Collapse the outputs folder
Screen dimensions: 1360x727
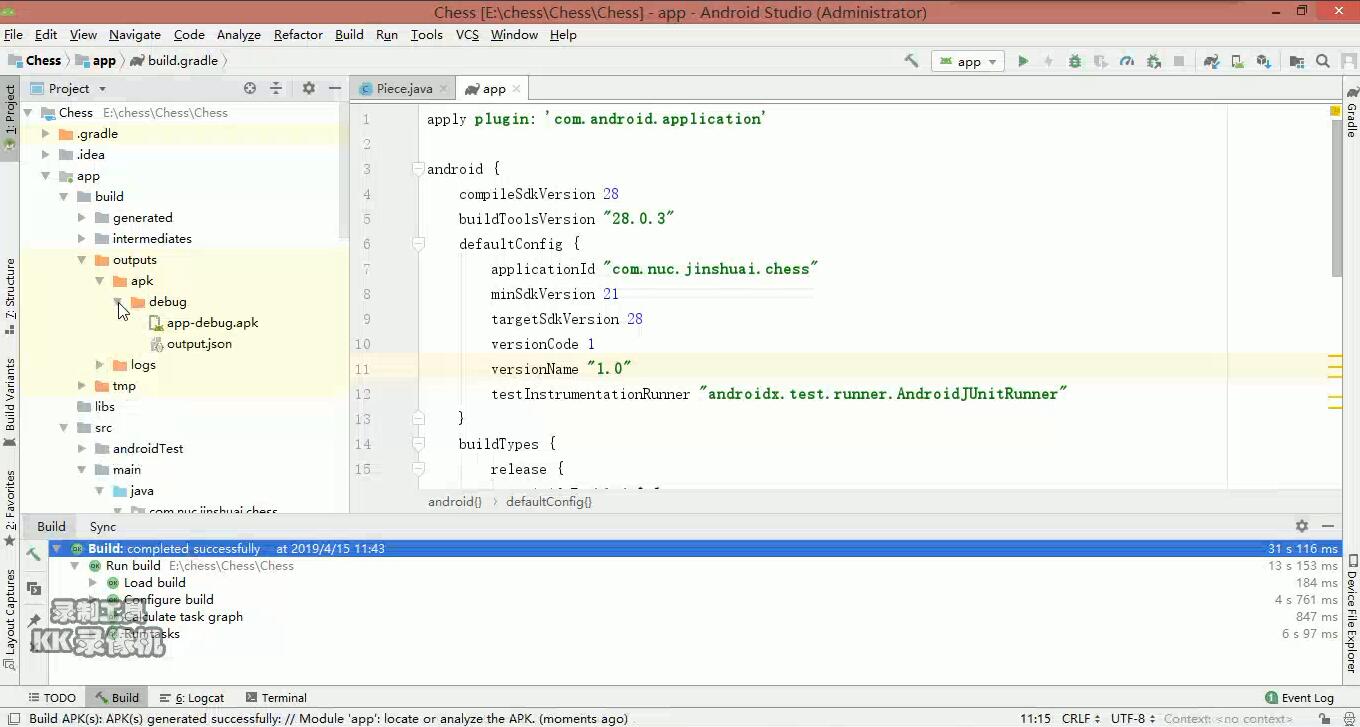point(82,260)
